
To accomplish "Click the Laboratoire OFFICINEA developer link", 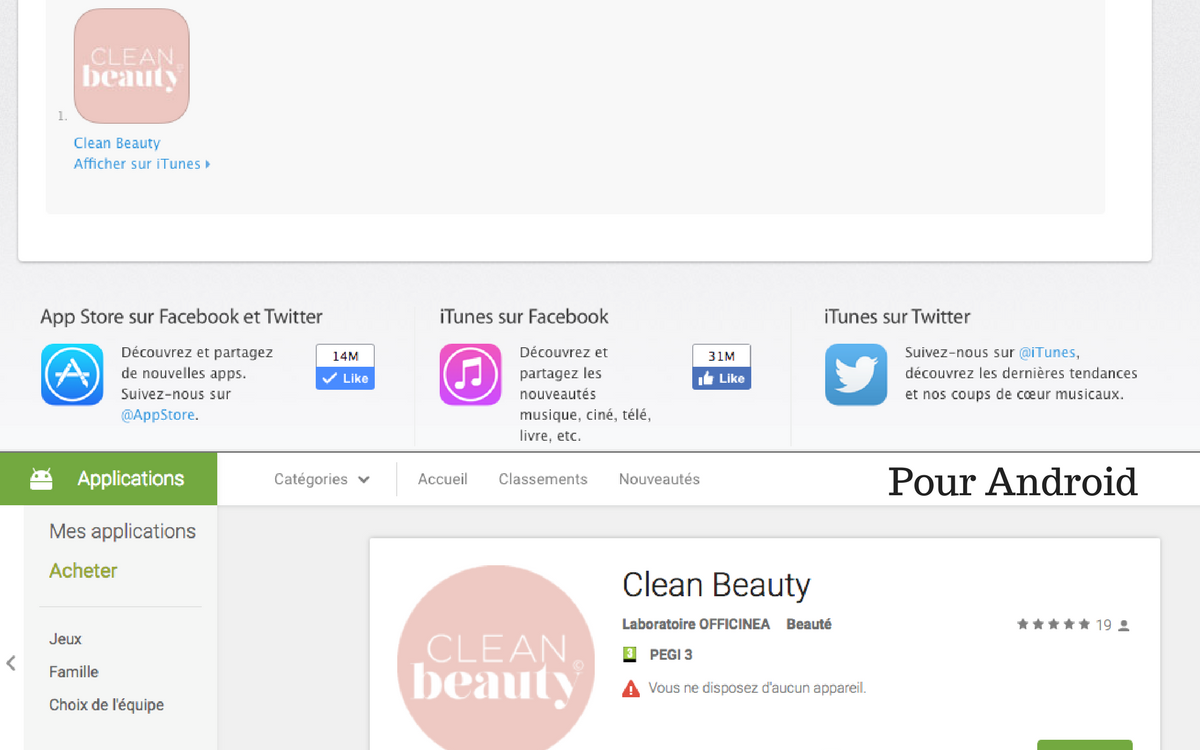I will [x=696, y=624].
